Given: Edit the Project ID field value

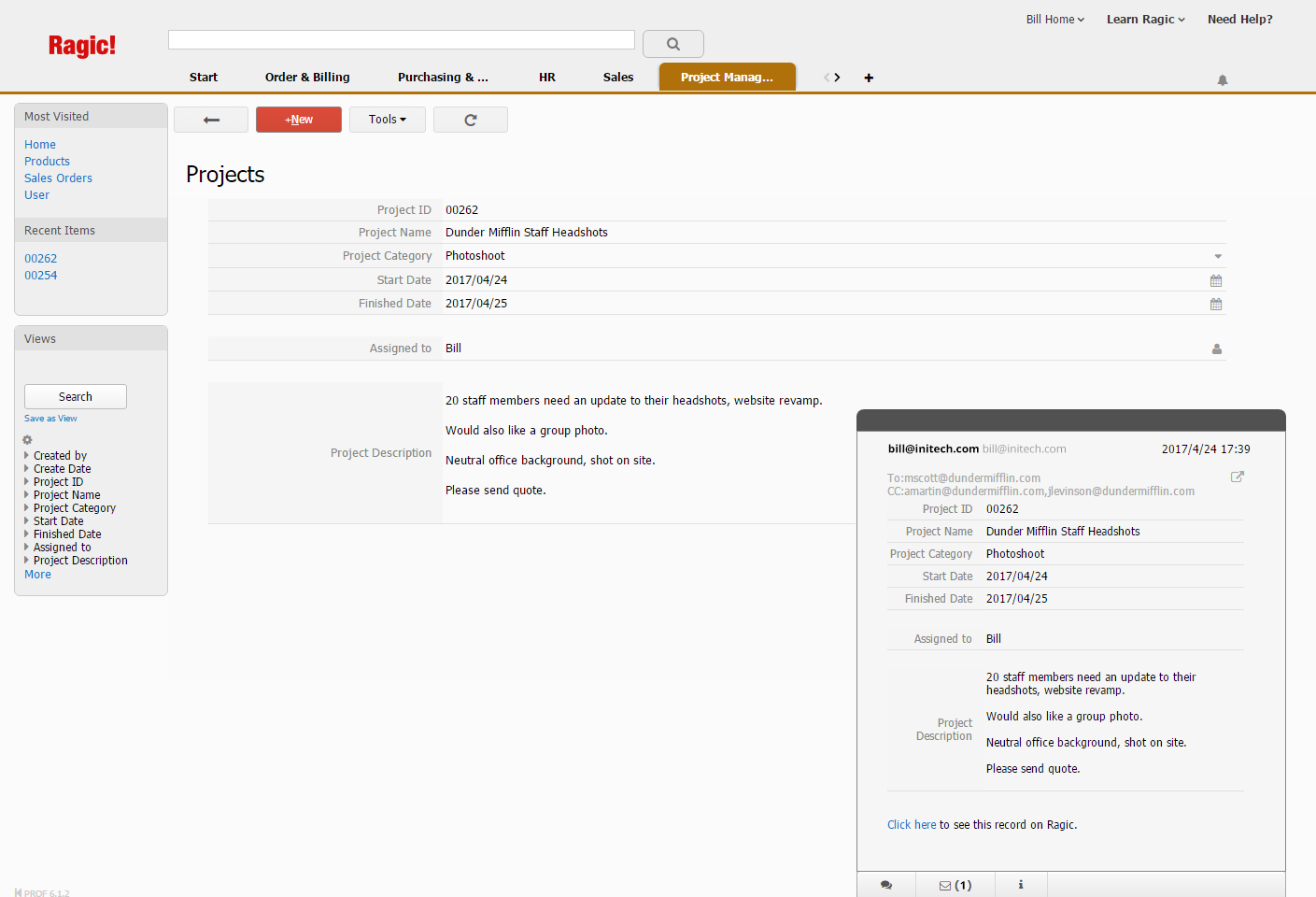Looking at the screenshot, I should [x=834, y=210].
